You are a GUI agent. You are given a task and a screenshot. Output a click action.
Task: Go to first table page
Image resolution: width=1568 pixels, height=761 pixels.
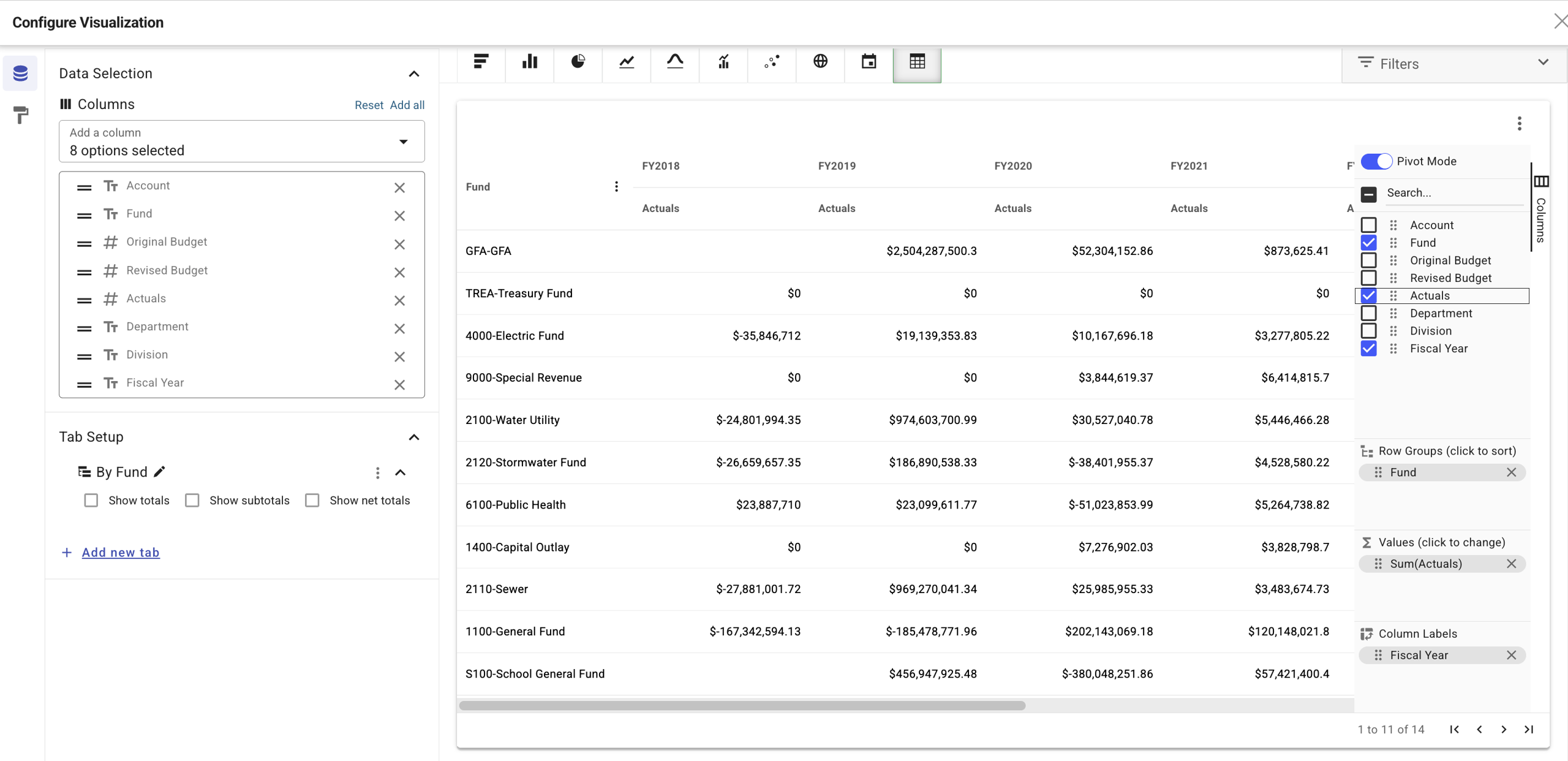(x=1454, y=729)
